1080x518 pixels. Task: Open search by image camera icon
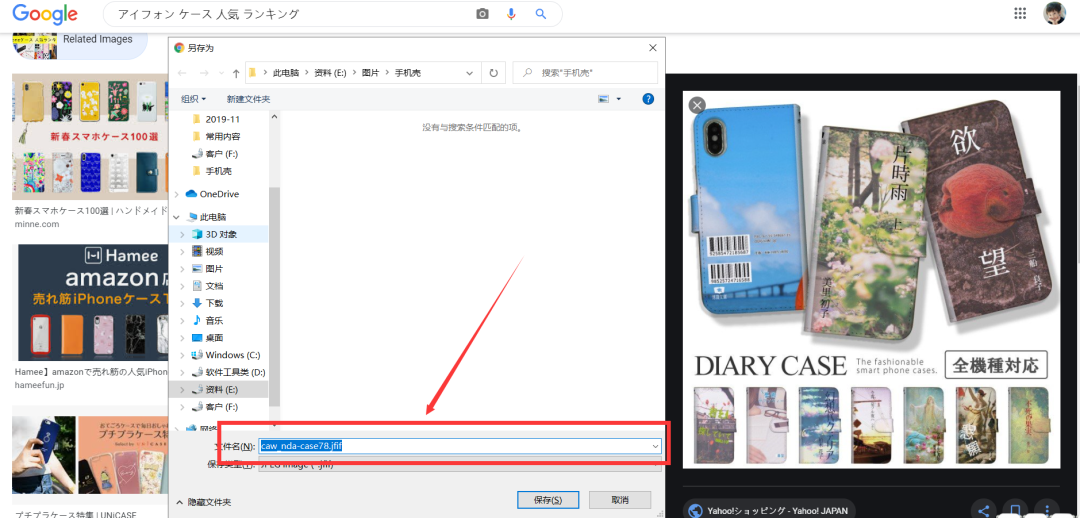pyautogui.click(x=482, y=14)
